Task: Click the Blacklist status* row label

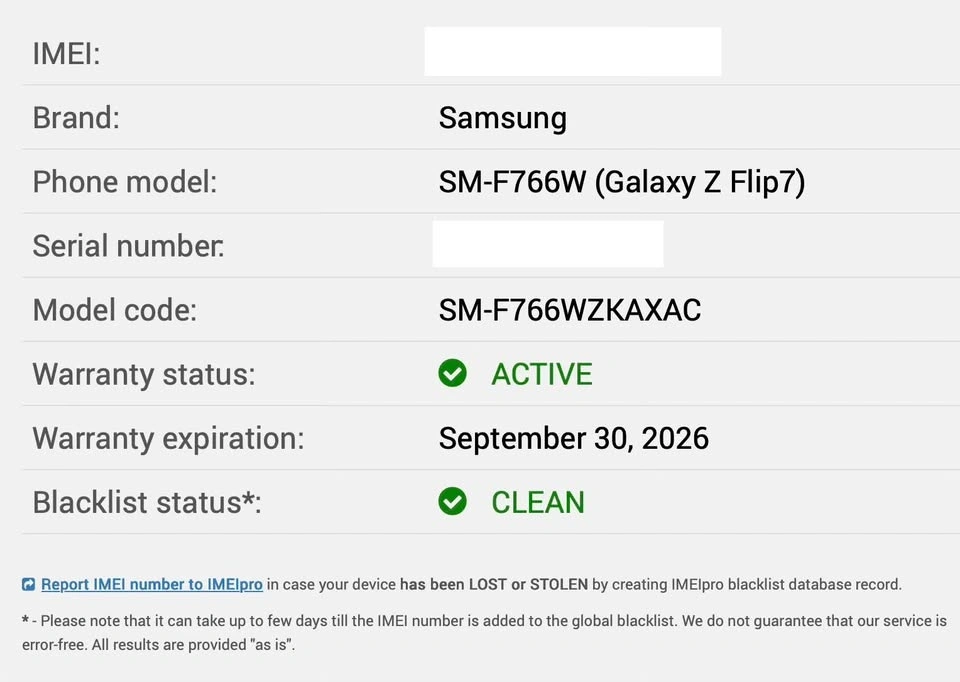Action: 146,502
